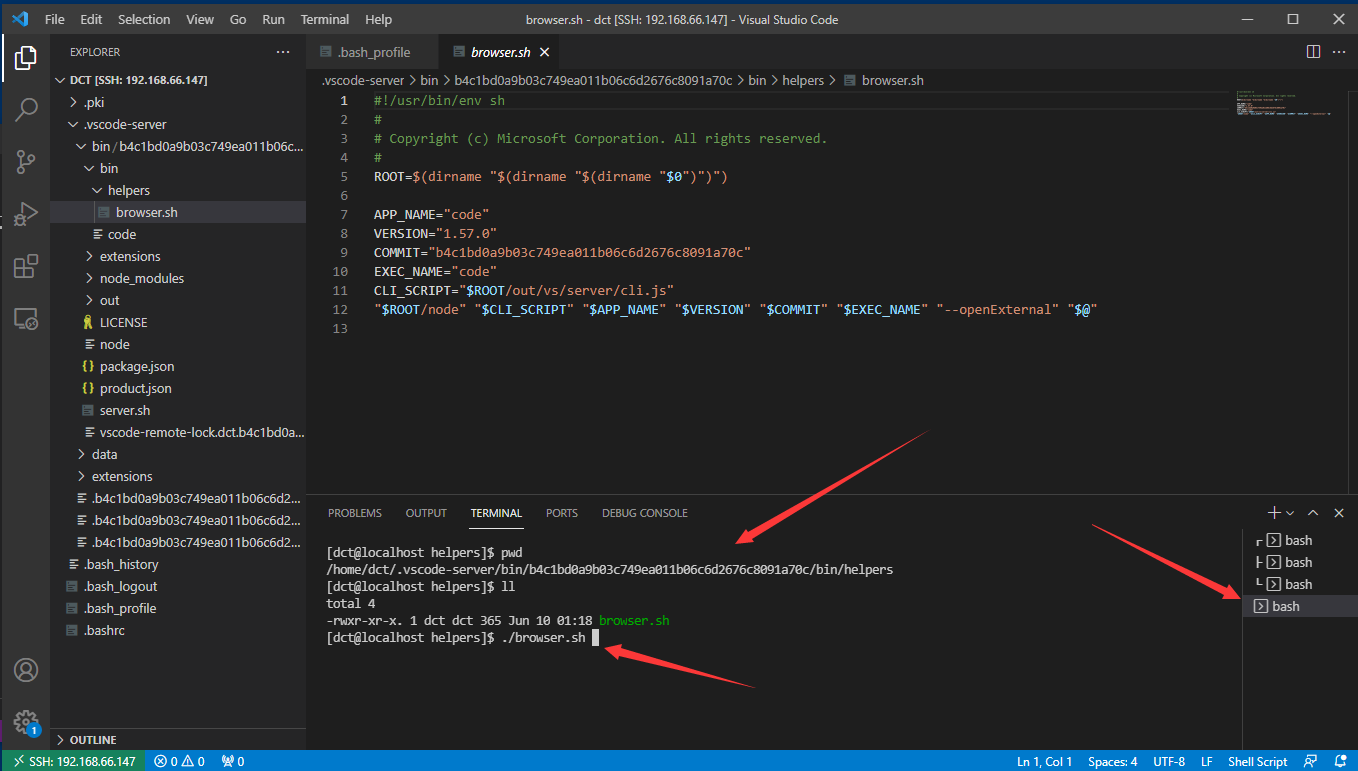Click the .vscode-server breadcrumb segment
Image resolution: width=1358 pixels, height=771 pixels.
(x=363, y=80)
